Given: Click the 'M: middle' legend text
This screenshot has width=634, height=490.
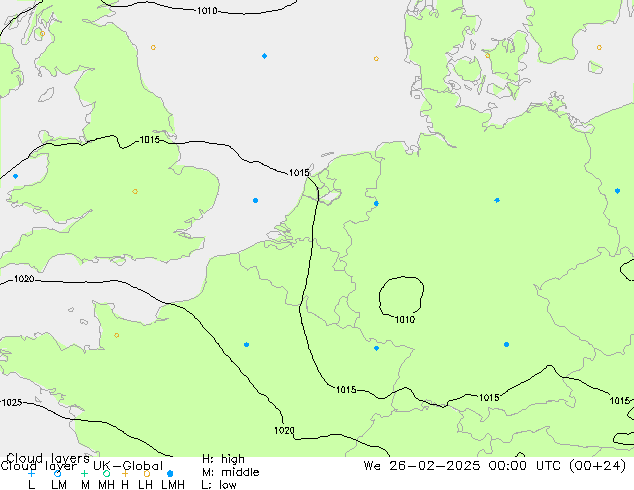Looking at the screenshot, I should point(230,472).
